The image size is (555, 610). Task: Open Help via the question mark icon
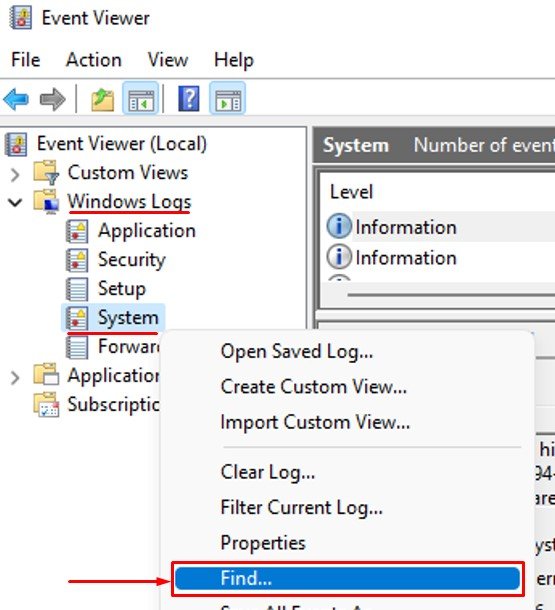coord(189,98)
